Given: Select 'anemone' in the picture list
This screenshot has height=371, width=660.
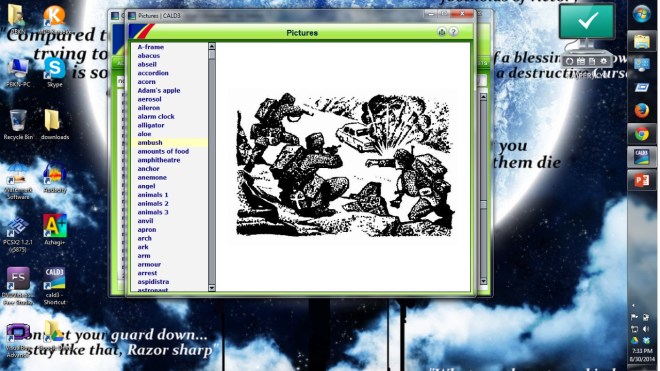Looking at the screenshot, I should (152, 177).
